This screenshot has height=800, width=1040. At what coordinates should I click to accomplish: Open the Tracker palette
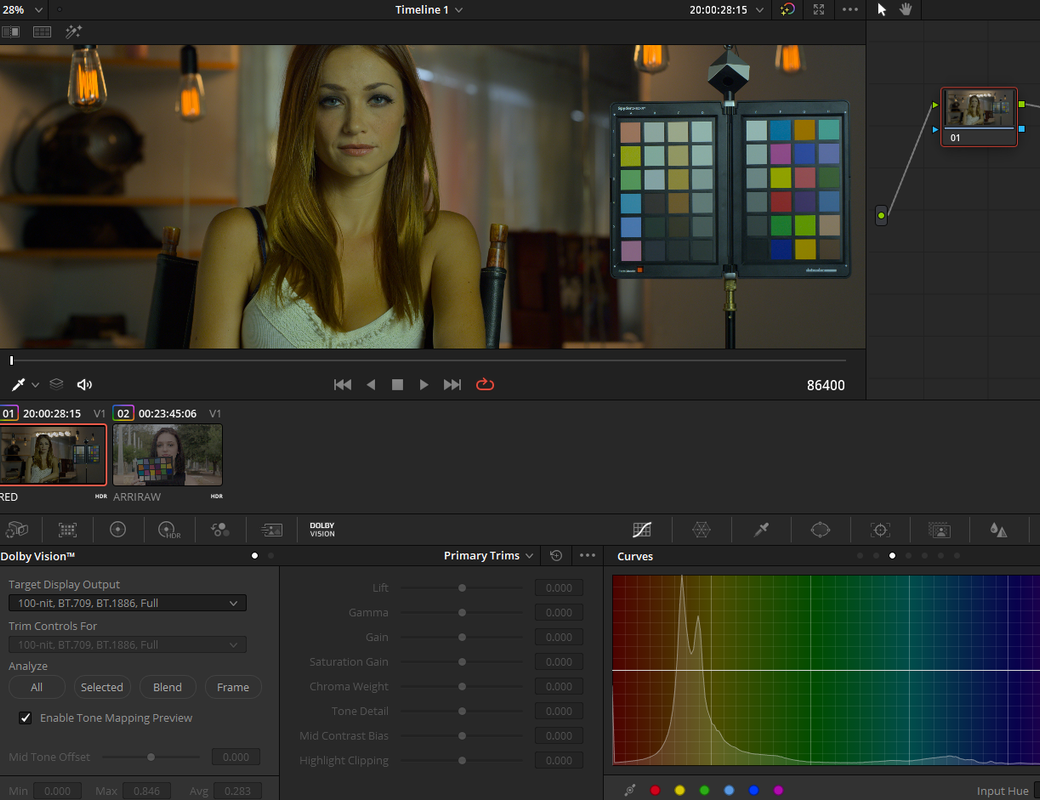click(880, 529)
